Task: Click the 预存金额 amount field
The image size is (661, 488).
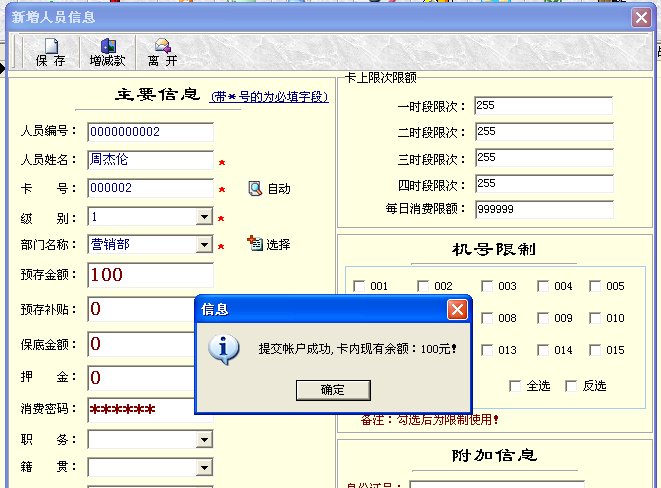Action: click(x=150, y=275)
